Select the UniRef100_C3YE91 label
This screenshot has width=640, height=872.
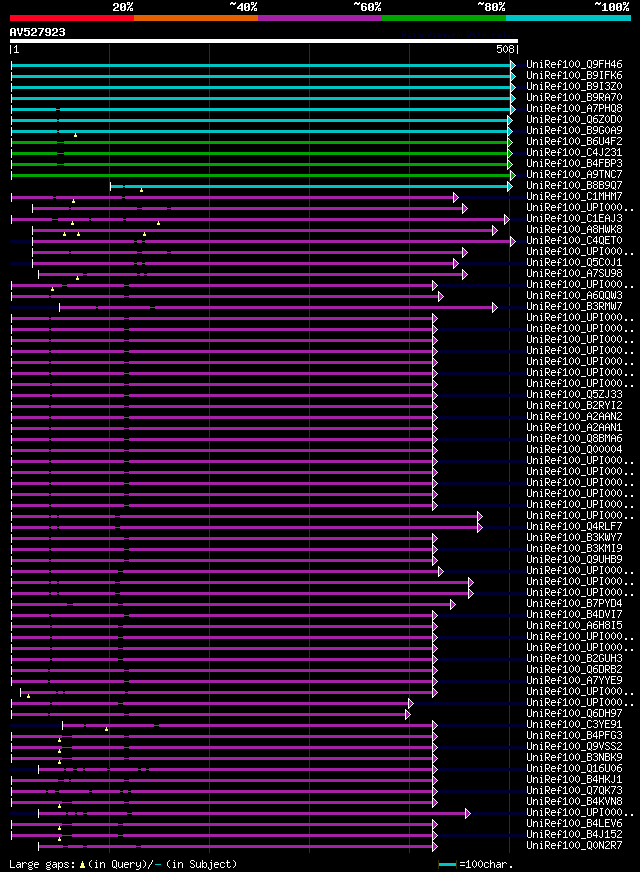(x=574, y=725)
